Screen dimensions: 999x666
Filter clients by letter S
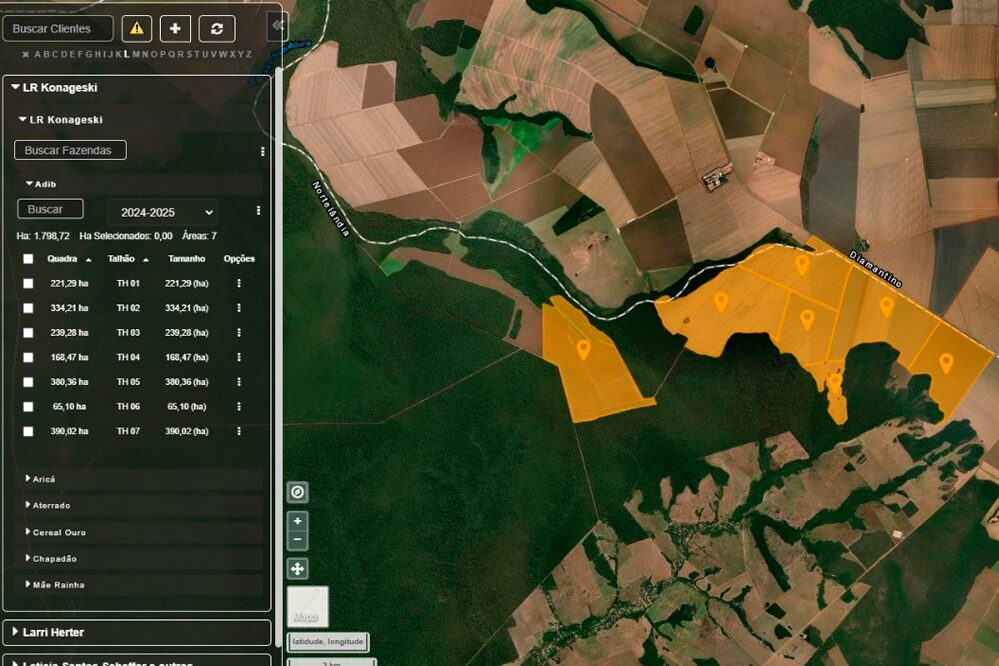click(188, 54)
